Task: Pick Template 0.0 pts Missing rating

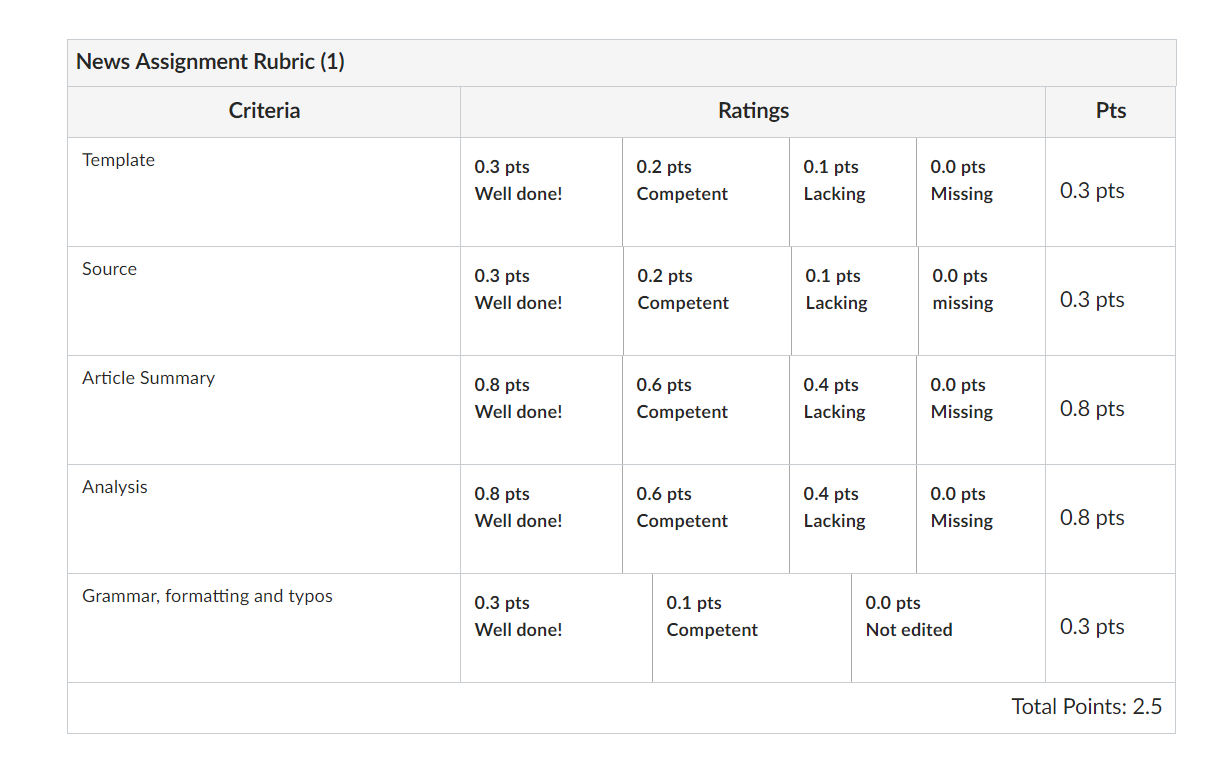Action: click(x=980, y=192)
